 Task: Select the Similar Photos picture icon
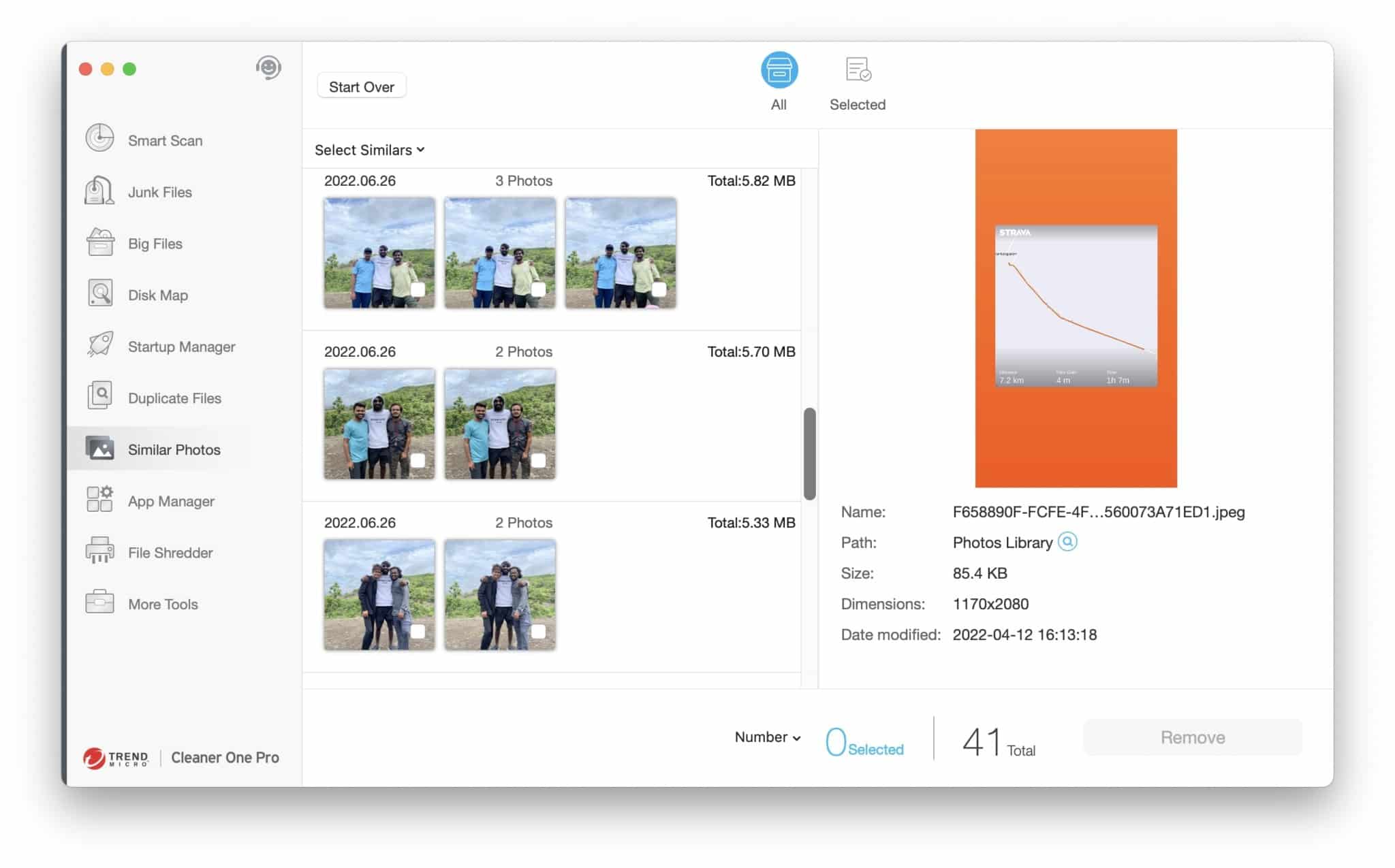(x=99, y=449)
